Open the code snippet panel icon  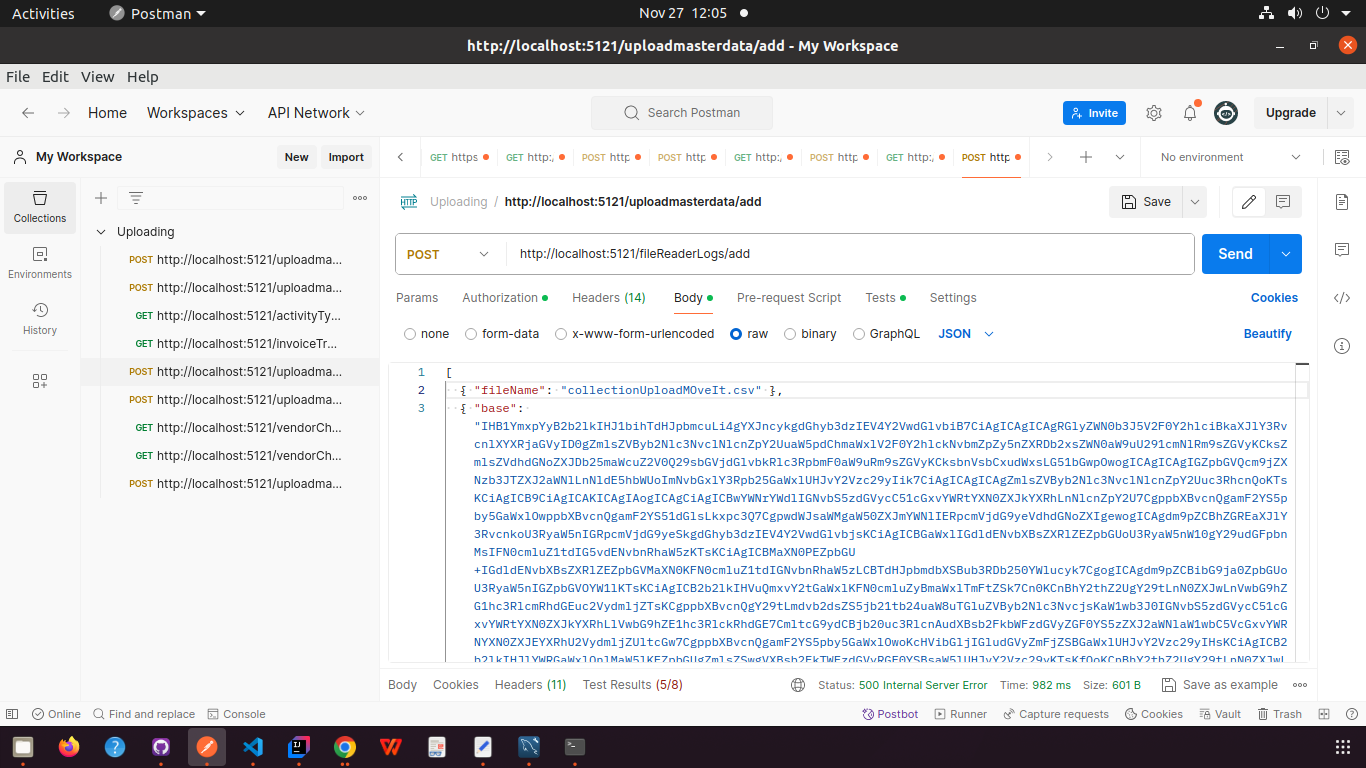pyautogui.click(x=1342, y=297)
